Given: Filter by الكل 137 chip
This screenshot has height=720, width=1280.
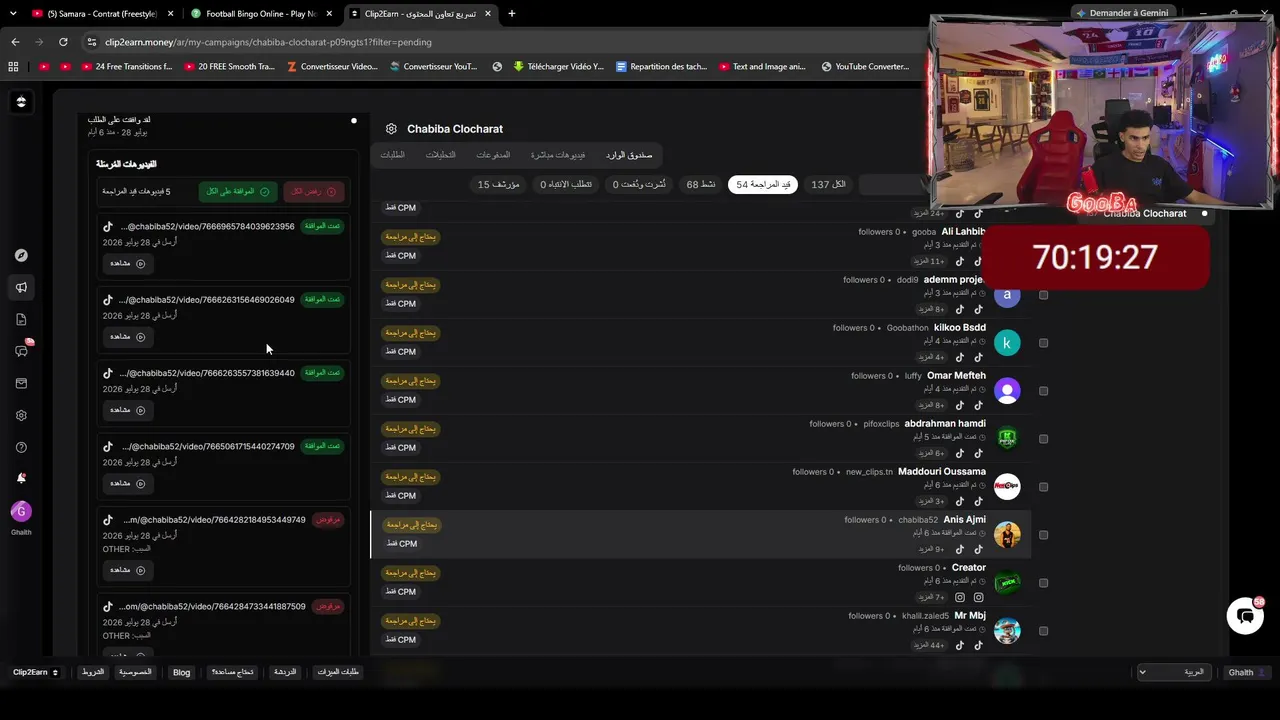Looking at the screenshot, I should point(828,185).
